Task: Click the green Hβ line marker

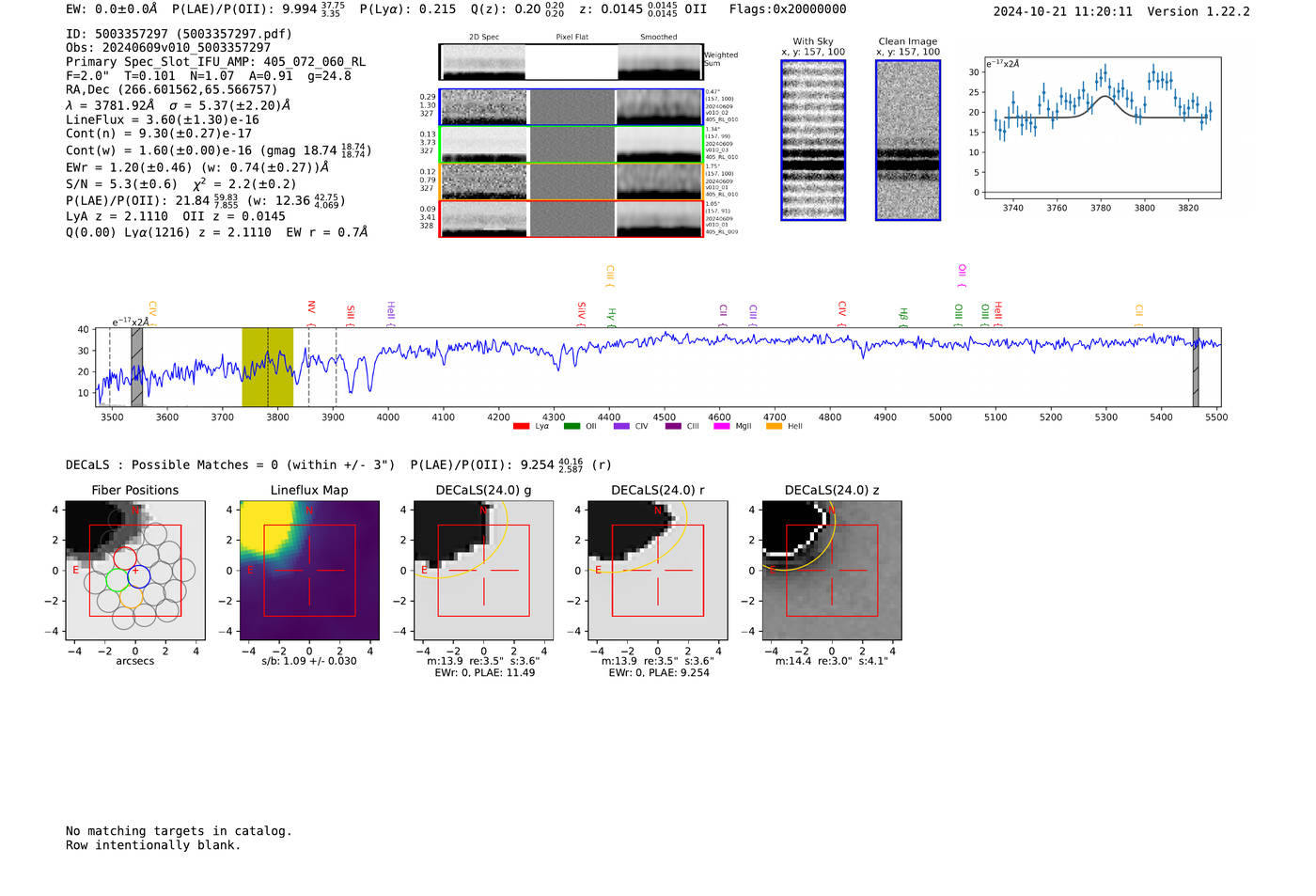Action: pyautogui.click(x=902, y=318)
